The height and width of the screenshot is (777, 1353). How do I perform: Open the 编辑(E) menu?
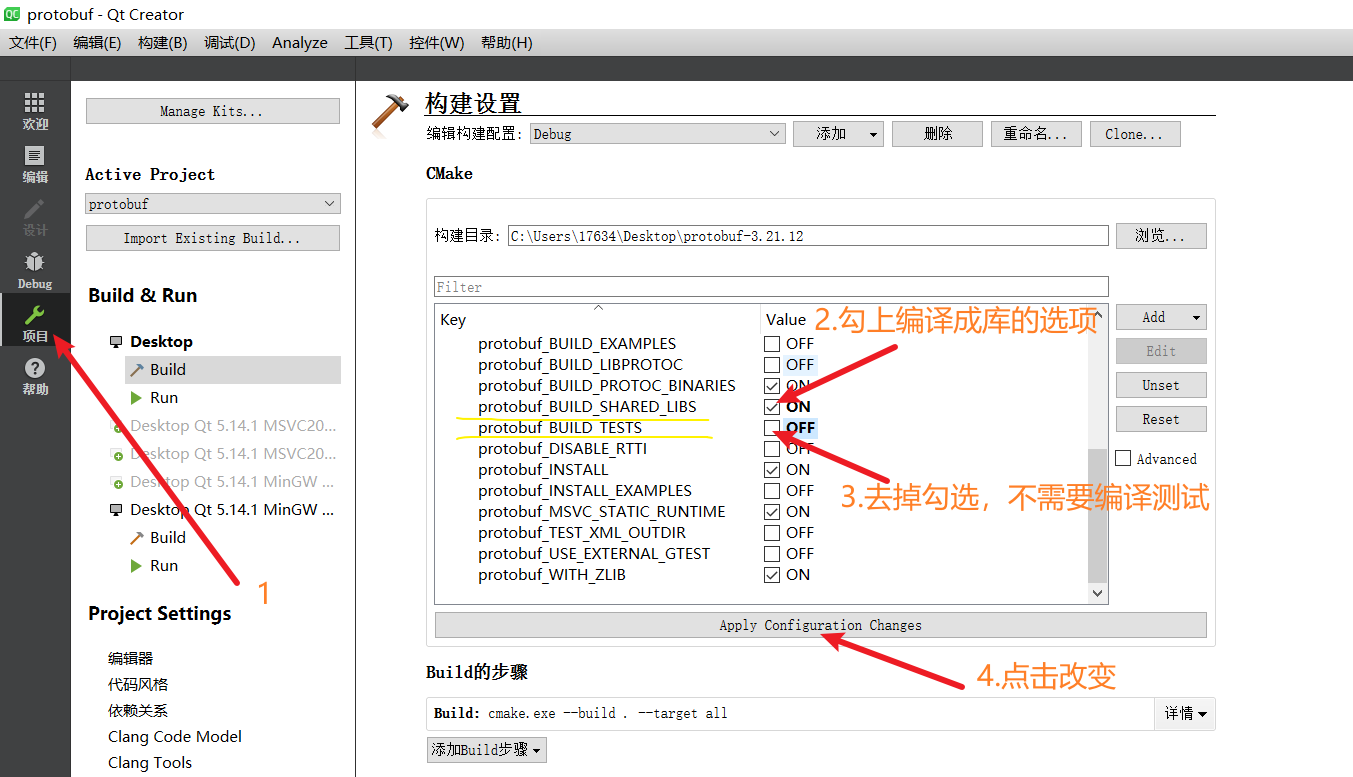pyautogui.click(x=97, y=43)
